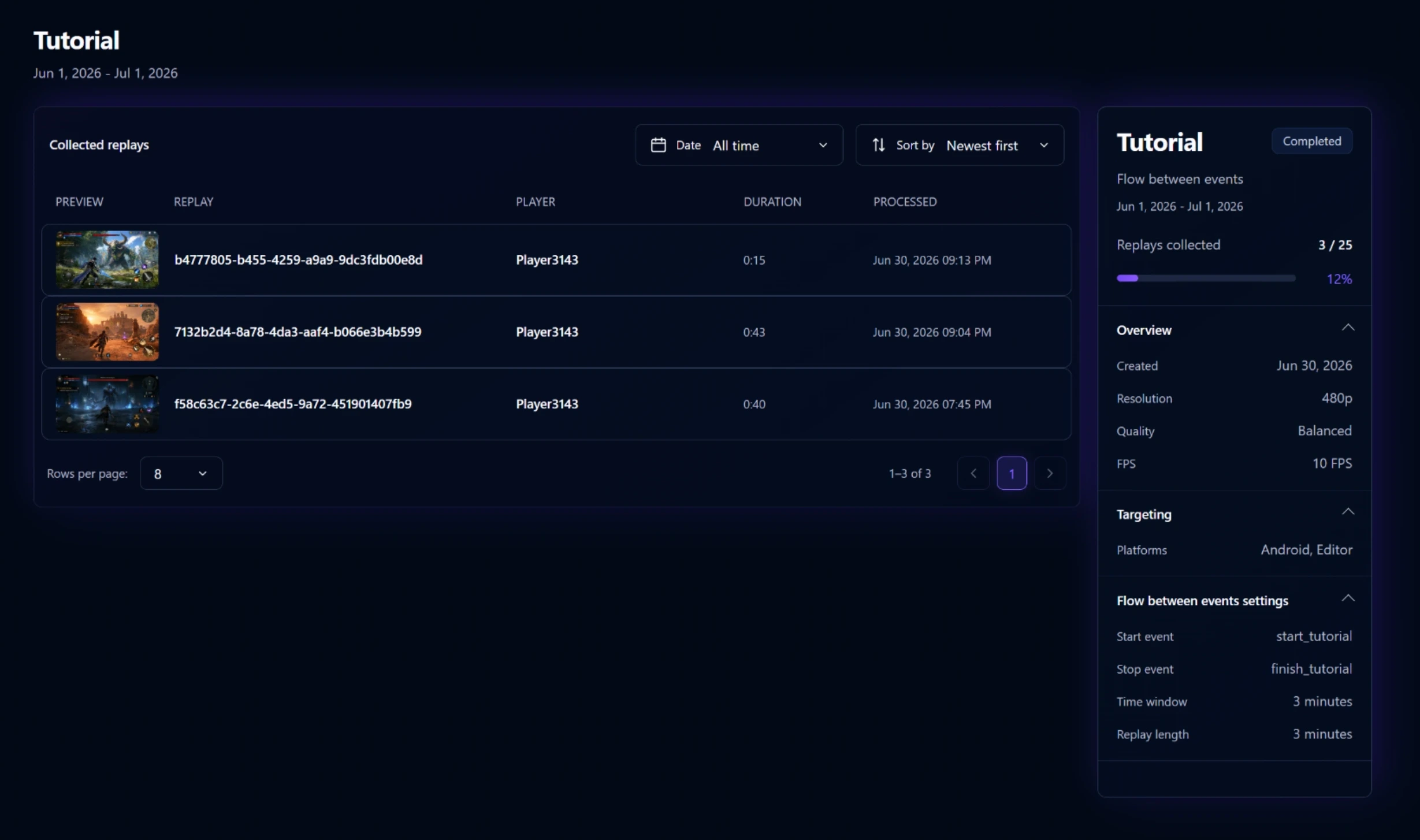This screenshot has height=840, width=1420.
Task: Collapse the Targeting section chevron
Action: [1347, 512]
